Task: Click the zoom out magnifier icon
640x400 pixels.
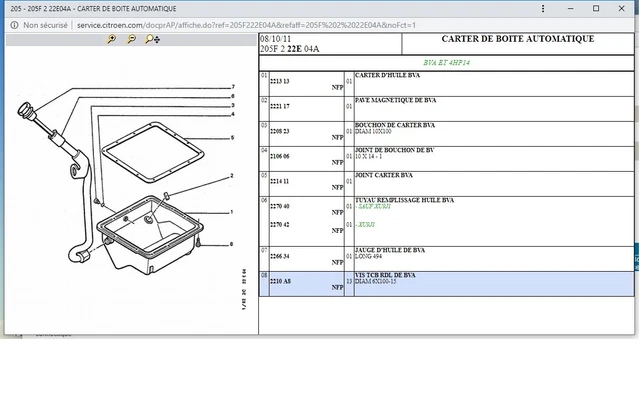Action: coord(131,39)
